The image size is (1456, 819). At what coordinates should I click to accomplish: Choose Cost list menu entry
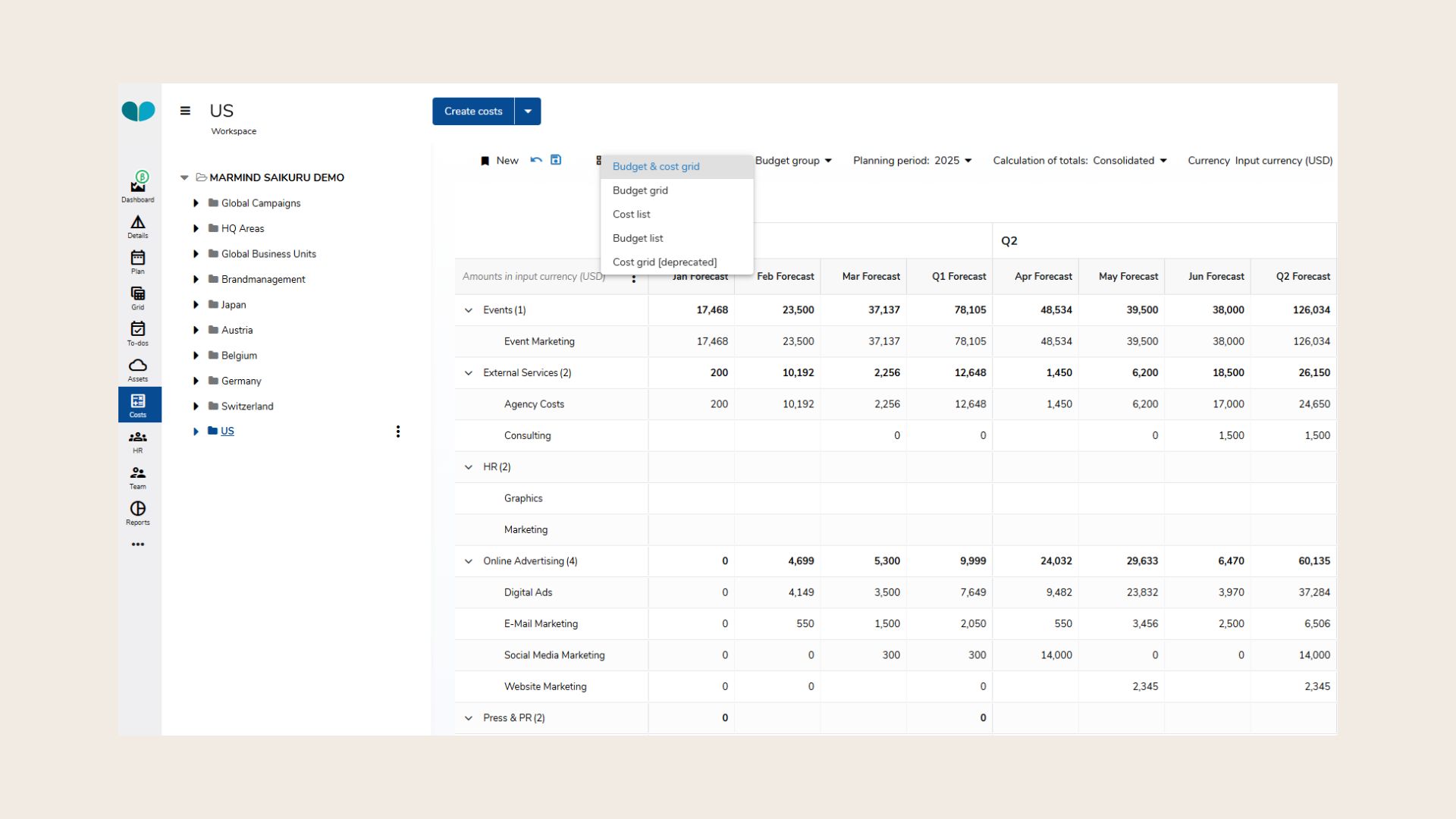631,215
